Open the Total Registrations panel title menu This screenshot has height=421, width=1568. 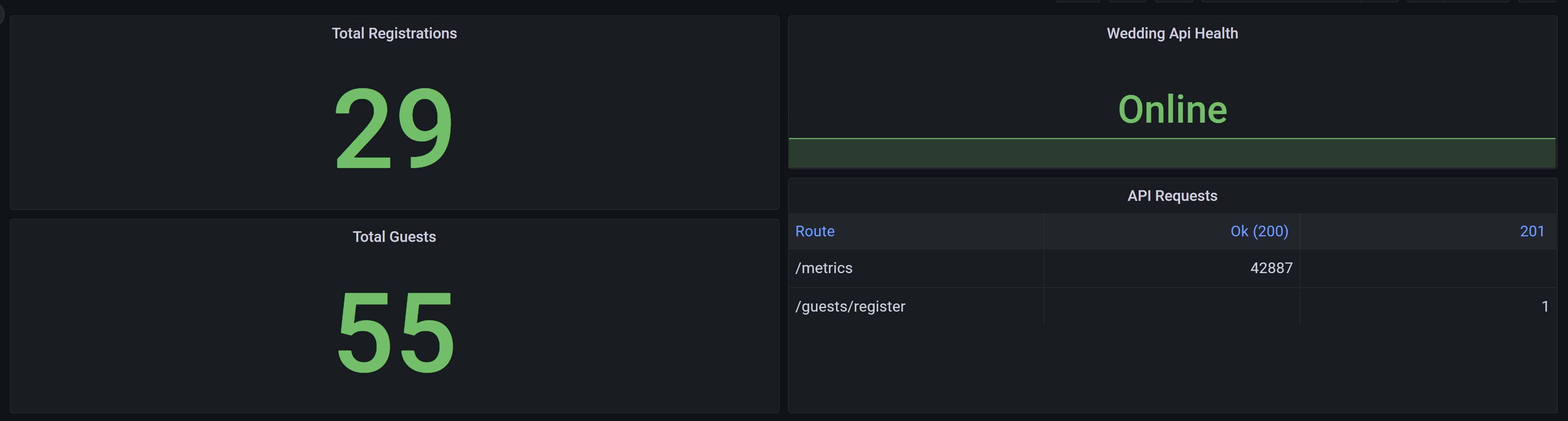pyautogui.click(x=394, y=33)
